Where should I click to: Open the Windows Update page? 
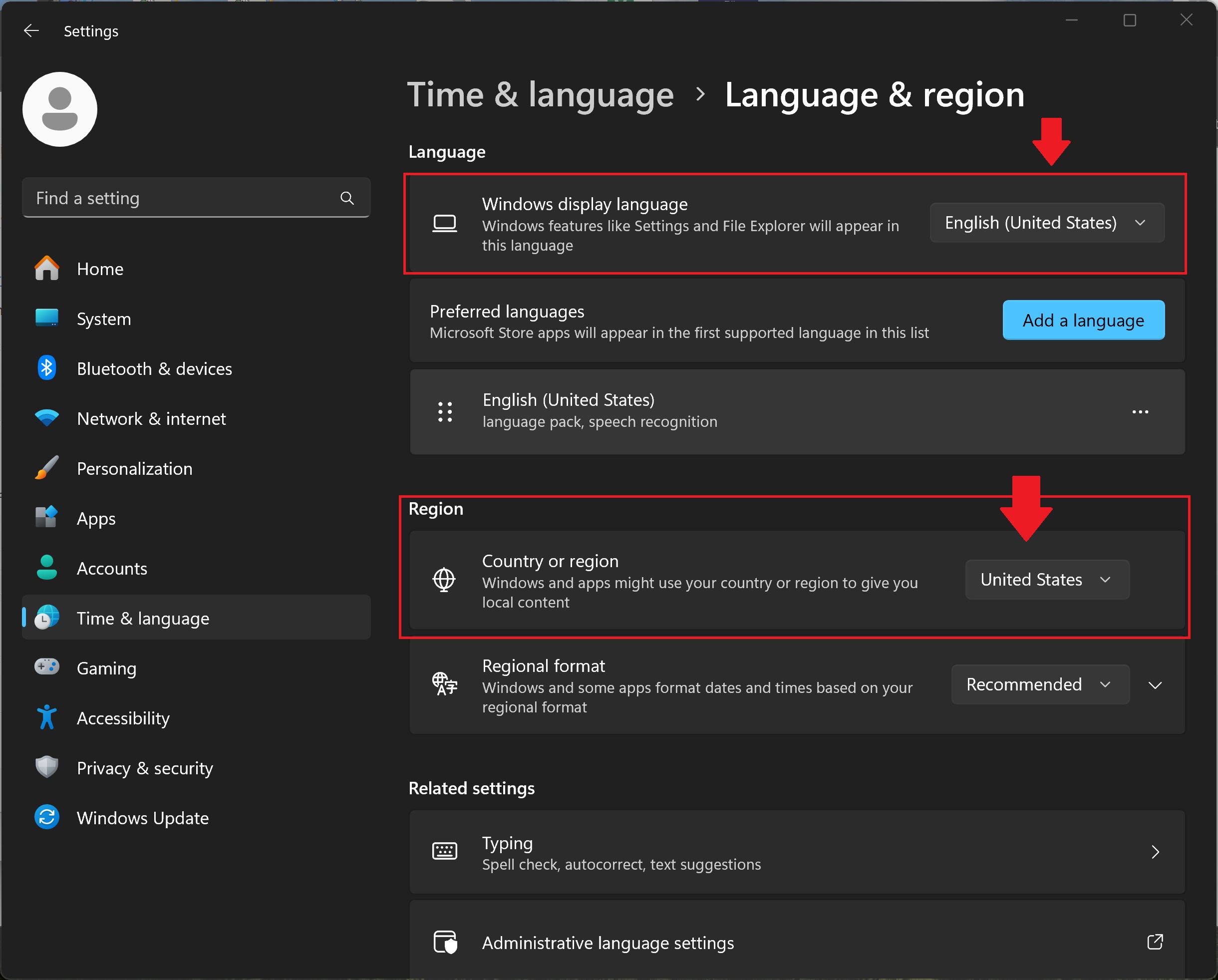click(196, 817)
